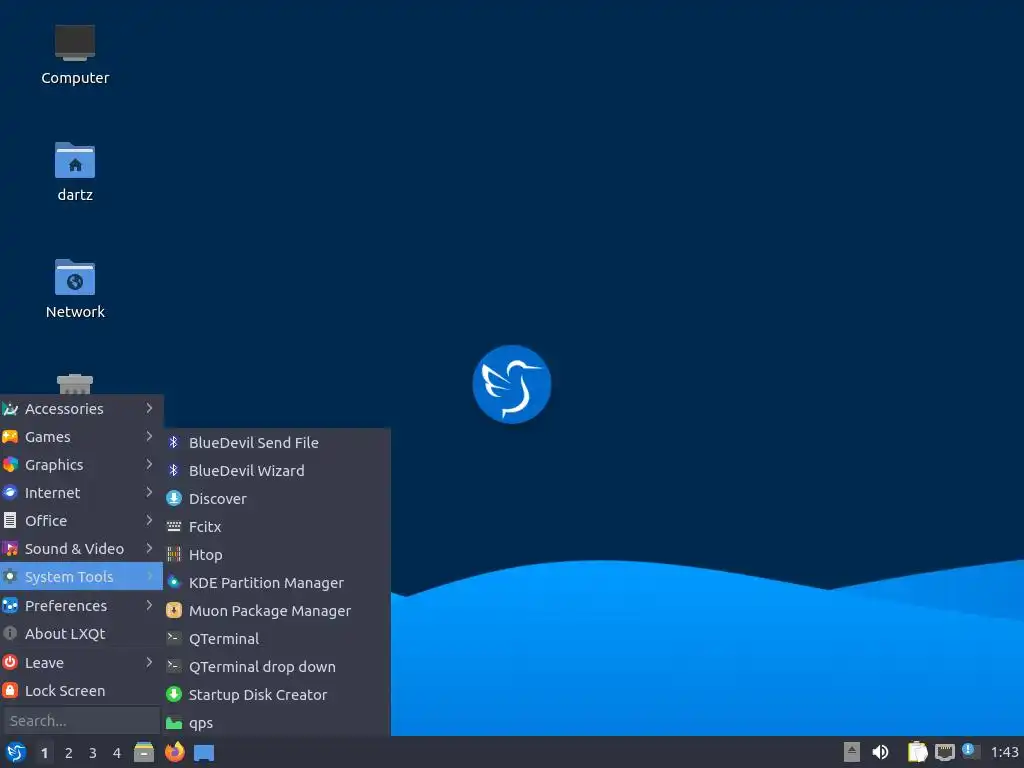Open the dartz home folder icon
The image size is (1024, 768).
coord(74,172)
